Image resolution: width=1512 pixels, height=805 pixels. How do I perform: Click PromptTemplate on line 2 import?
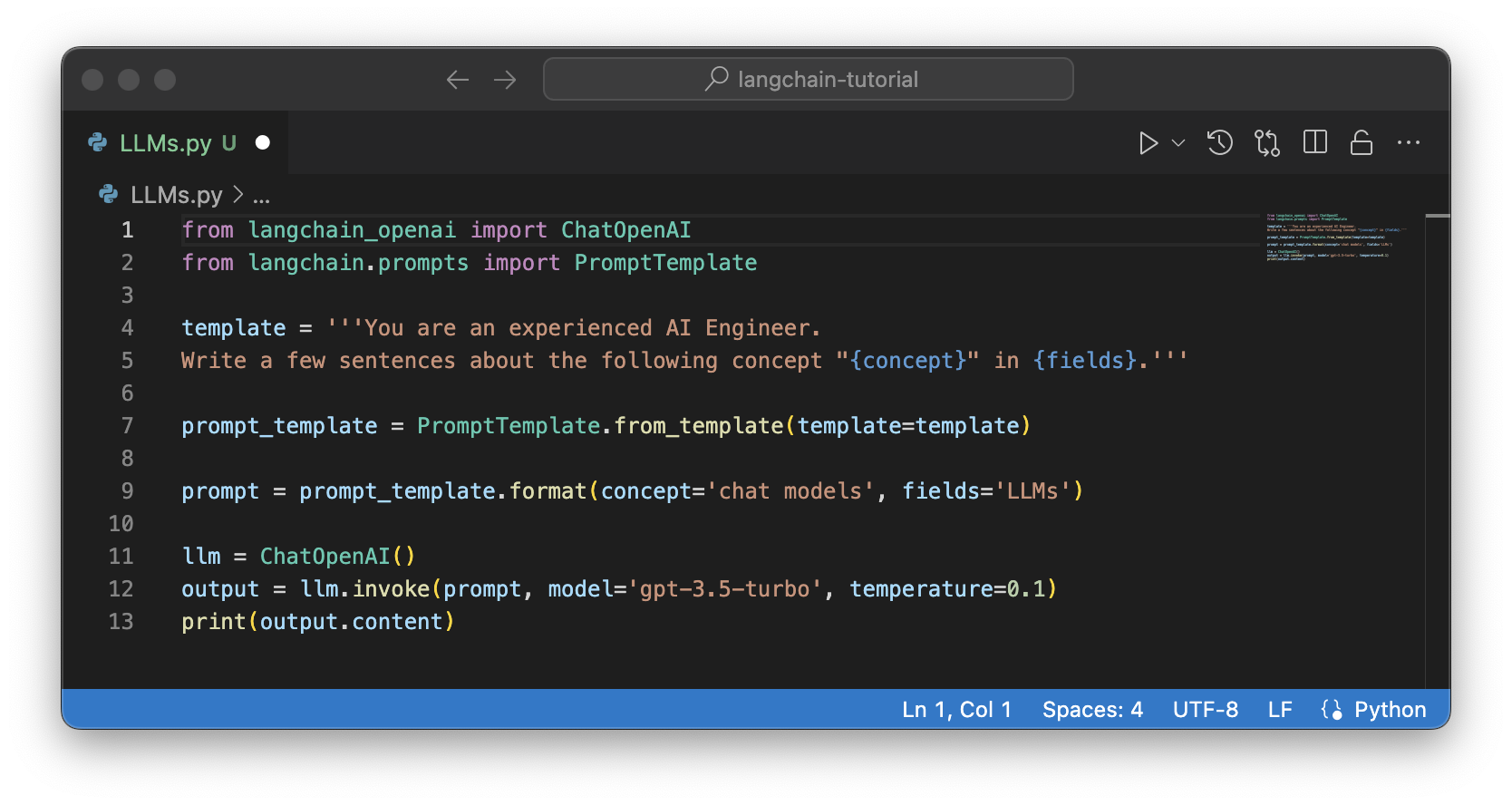pyautogui.click(x=665, y=263)
